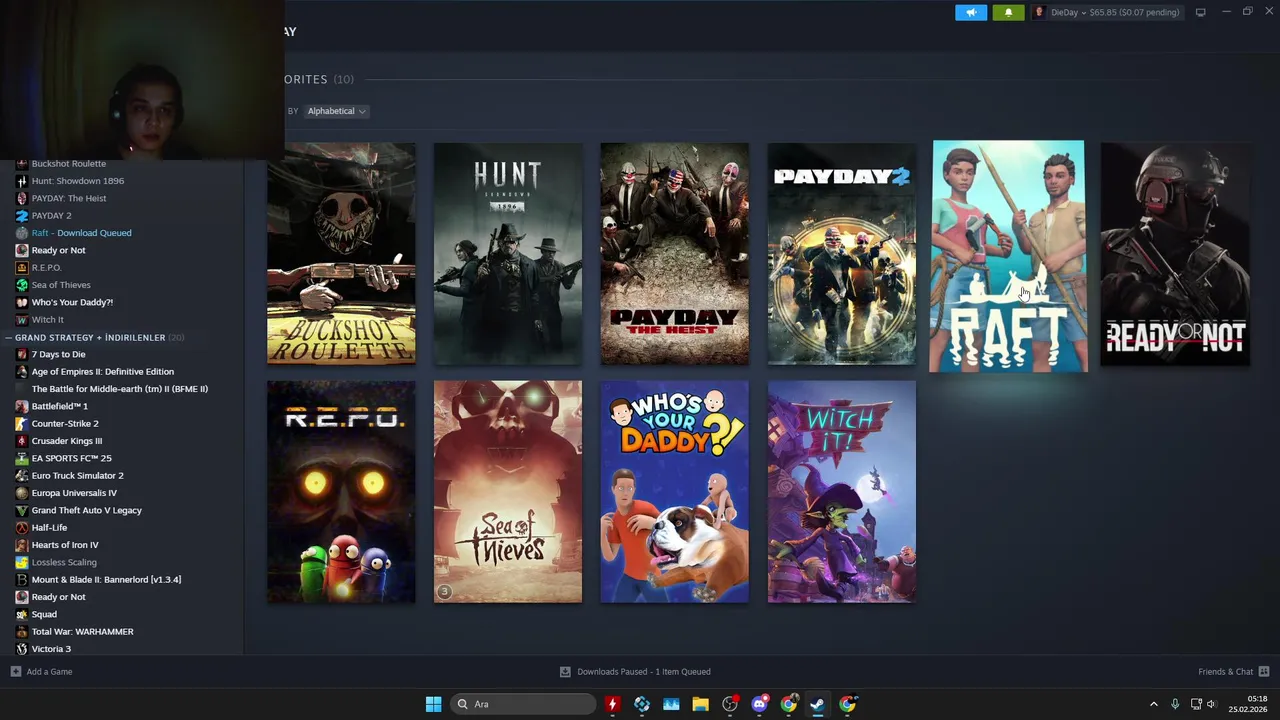Open the Who's Your Daddy cover
This screenshot has height=720, width=1280.
pyautogui.click(x=675, y=491)
